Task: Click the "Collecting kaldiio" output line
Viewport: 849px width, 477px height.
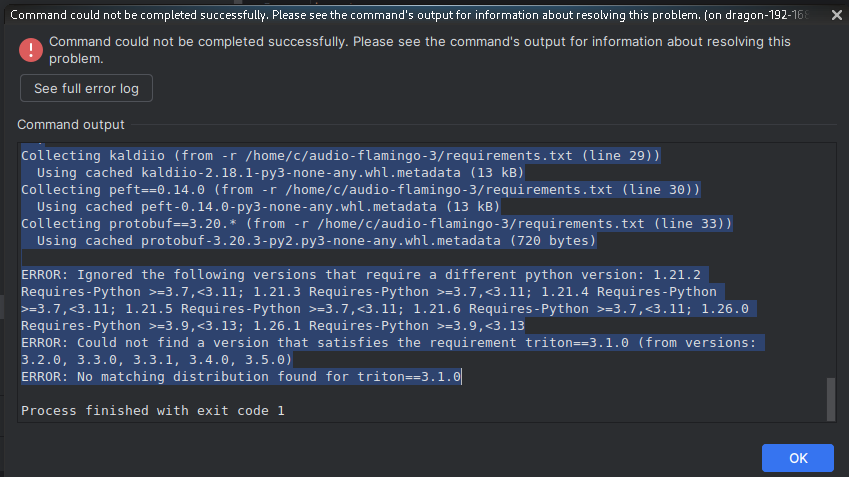Action: tap(341, 155)
